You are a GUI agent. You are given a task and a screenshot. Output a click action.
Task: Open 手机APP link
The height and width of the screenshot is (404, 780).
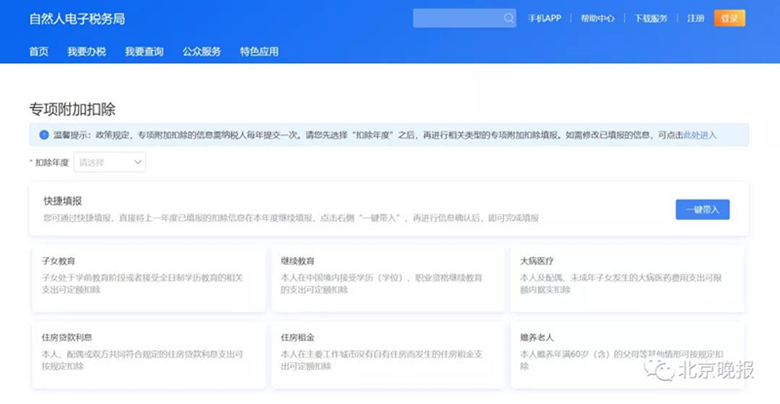coord(544,18)
